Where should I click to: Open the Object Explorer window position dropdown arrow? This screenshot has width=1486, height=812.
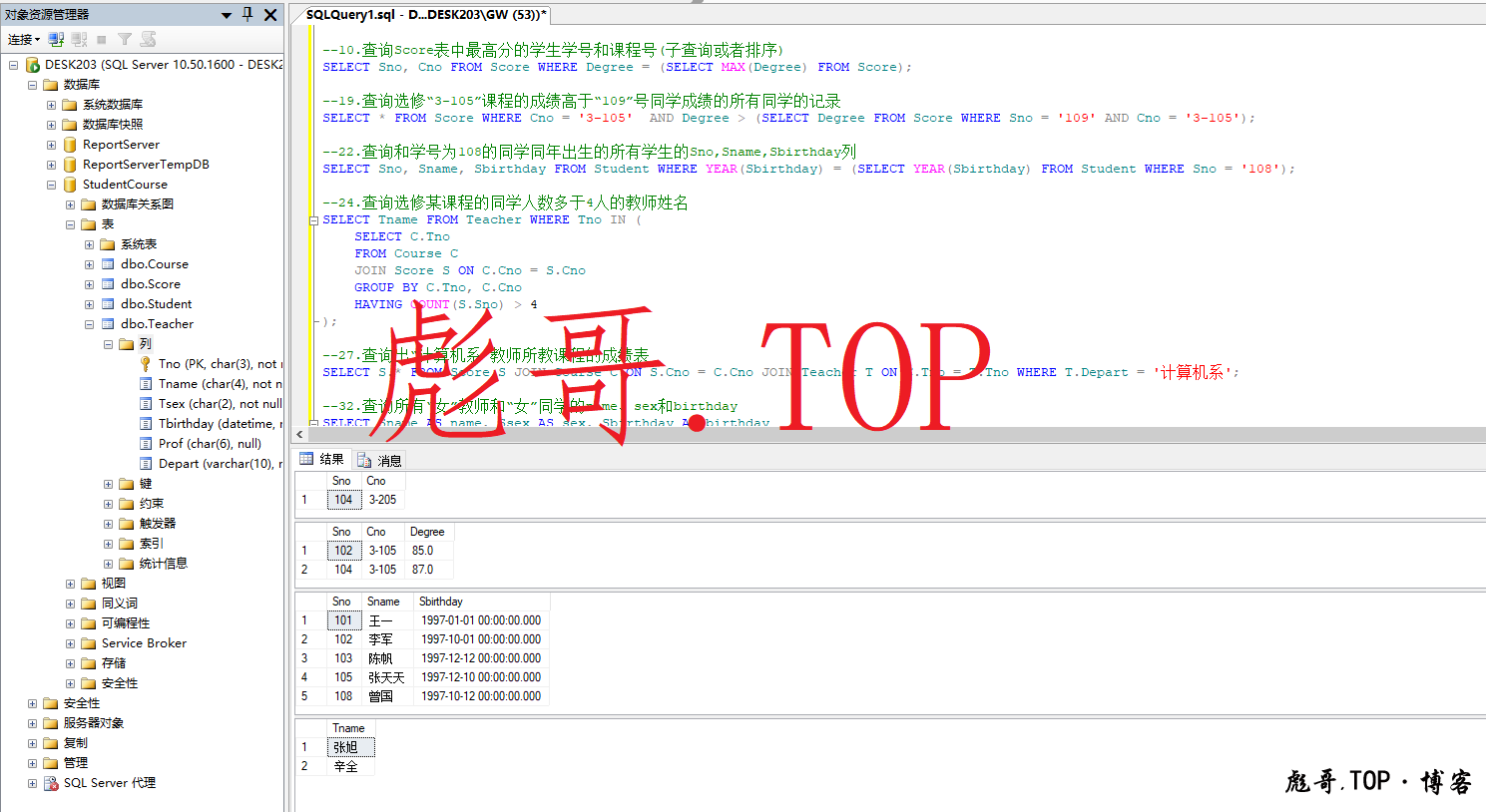227,15
